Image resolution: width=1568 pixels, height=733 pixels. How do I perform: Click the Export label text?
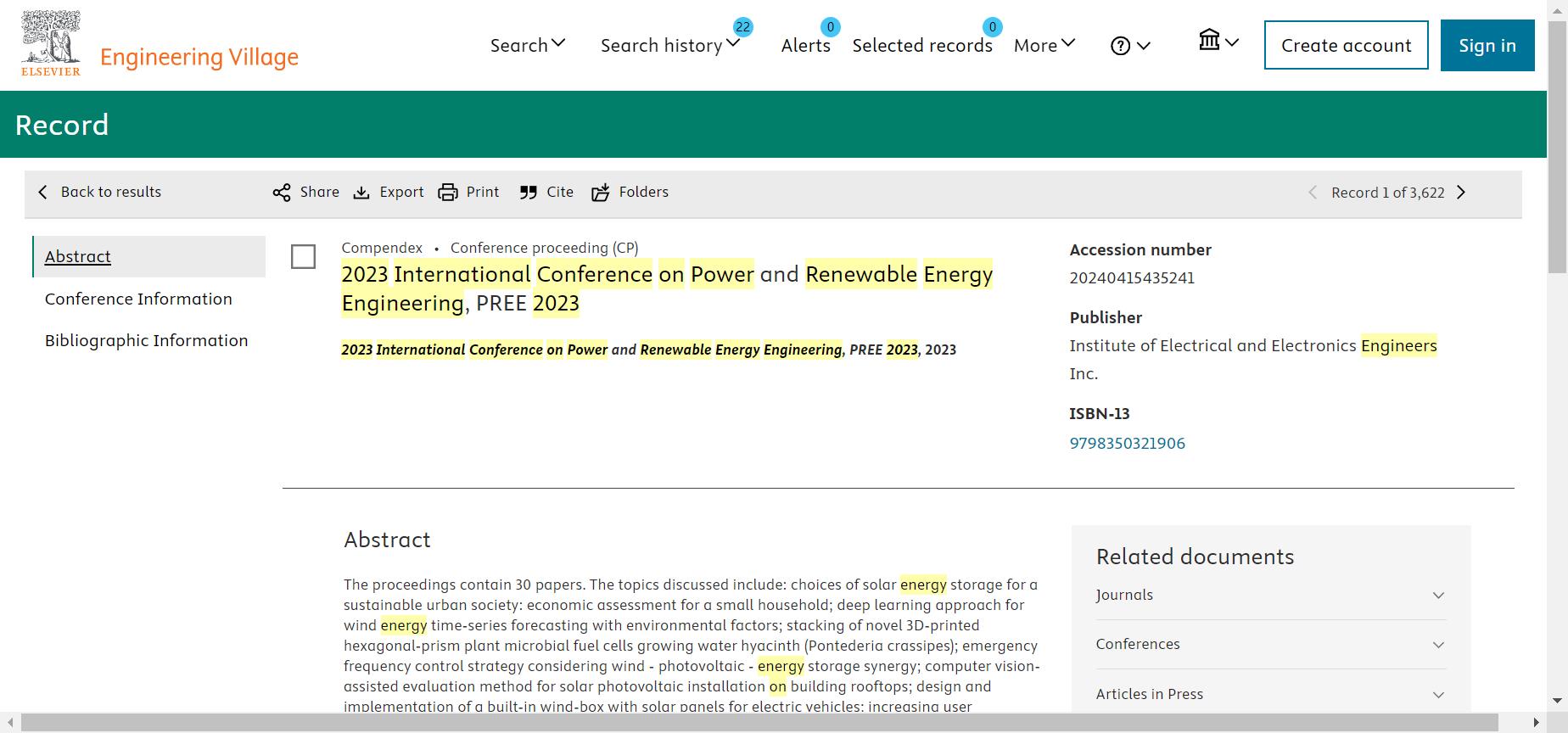click(401, 192)
